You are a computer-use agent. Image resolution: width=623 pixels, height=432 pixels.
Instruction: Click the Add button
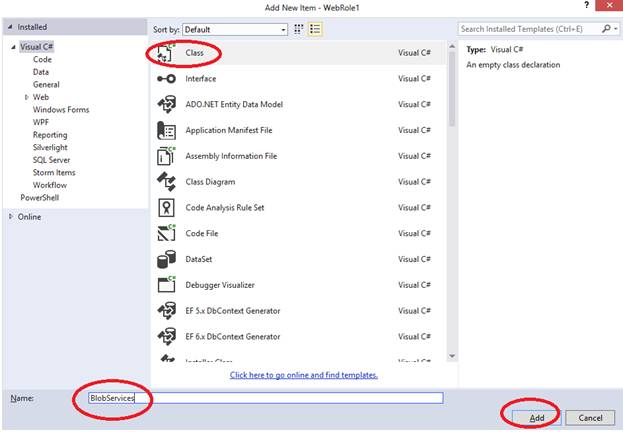coord(536,418)
